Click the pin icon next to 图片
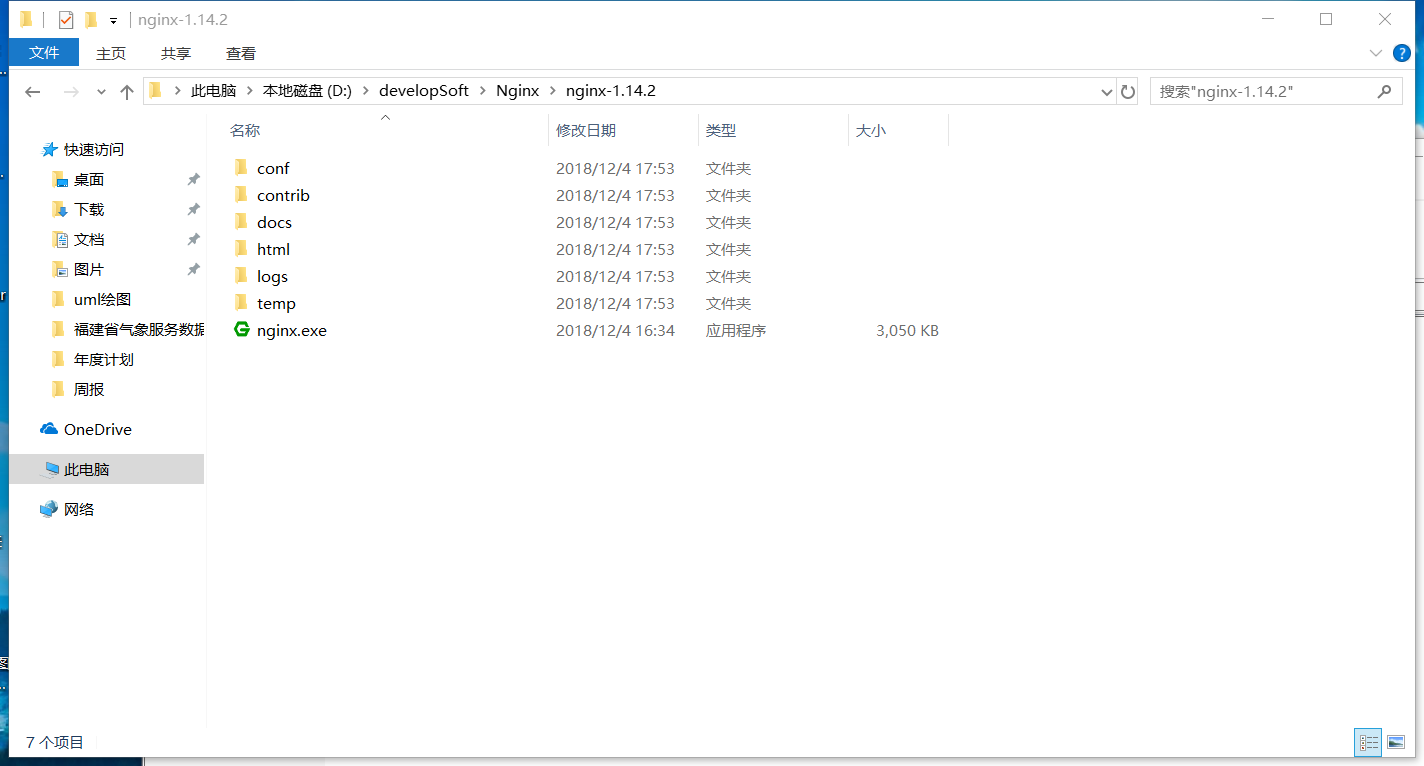Viewport: 1424px width, 766px height. point(193,269)
